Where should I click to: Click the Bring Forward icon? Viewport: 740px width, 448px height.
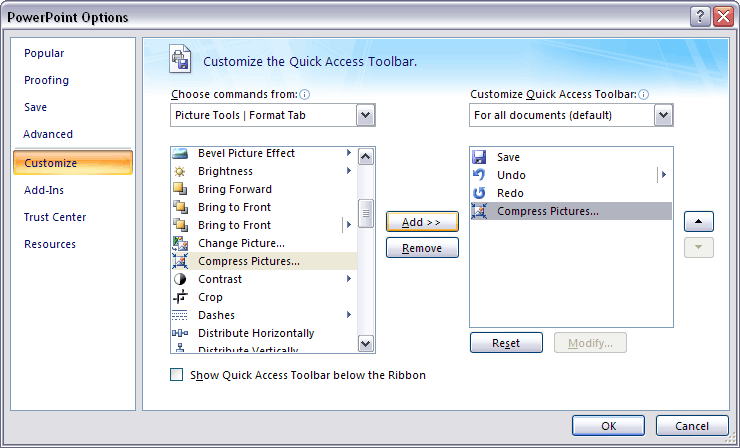click(180, 189)
